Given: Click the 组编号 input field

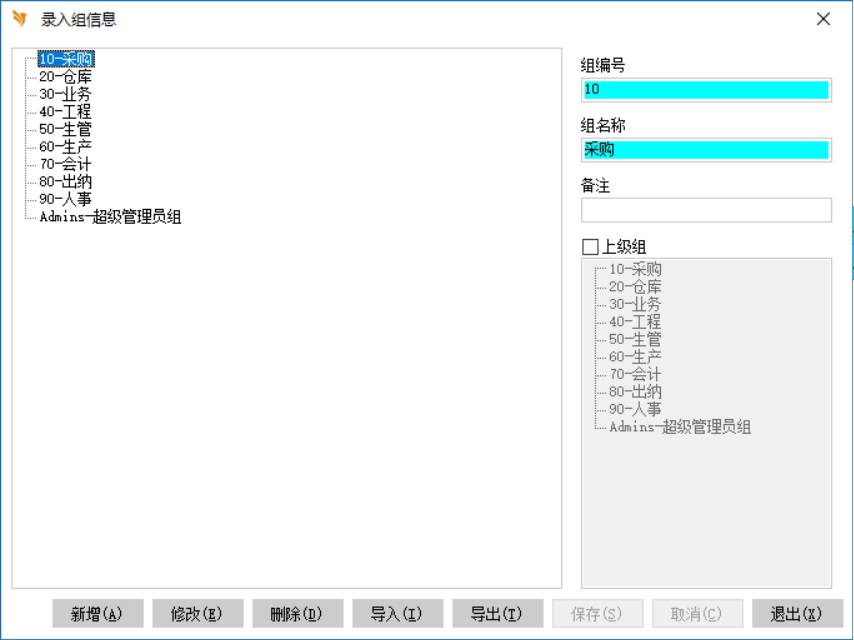Looking at the screenshot, I should coord(706,90).
